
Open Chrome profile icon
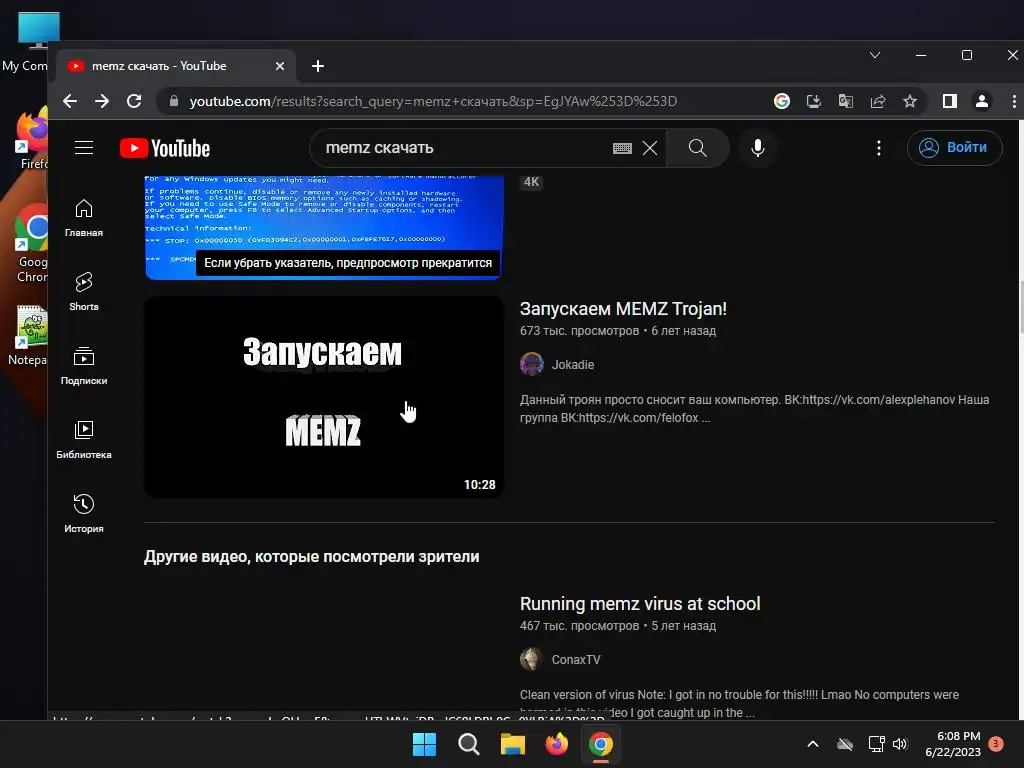982,101
